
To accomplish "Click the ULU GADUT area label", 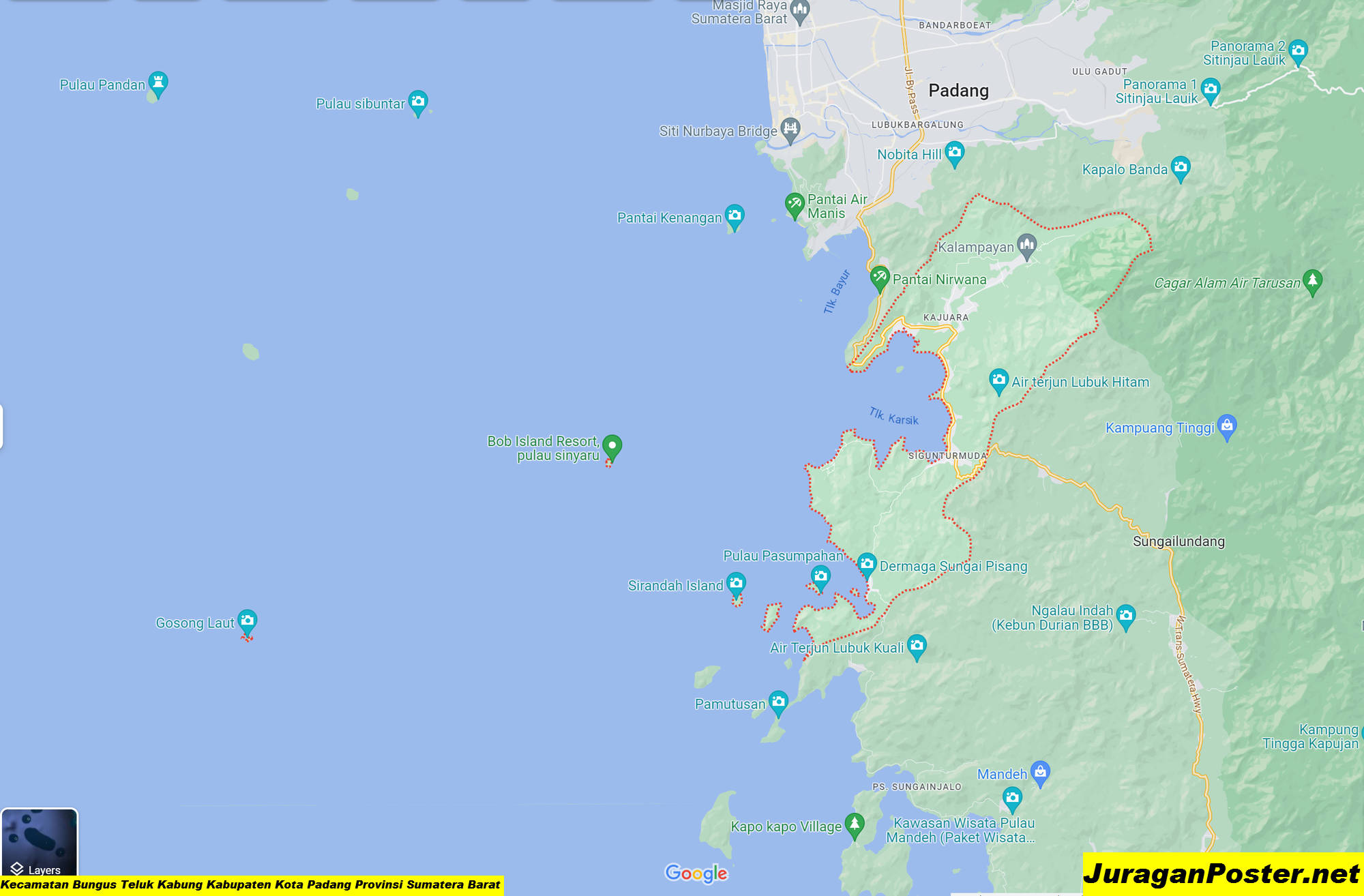I will point(1099,72).
